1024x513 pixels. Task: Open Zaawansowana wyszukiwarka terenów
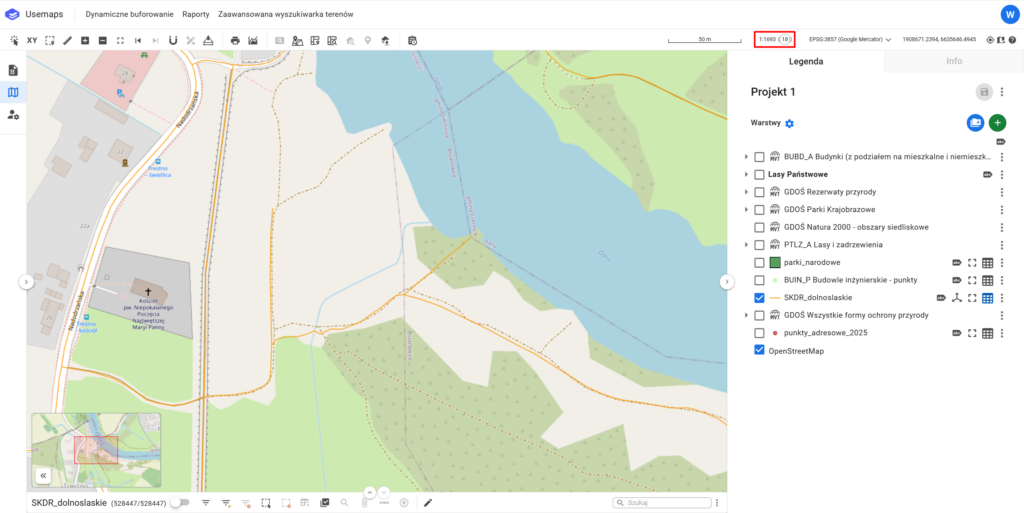pyautogui.click(x=285, y=15)
